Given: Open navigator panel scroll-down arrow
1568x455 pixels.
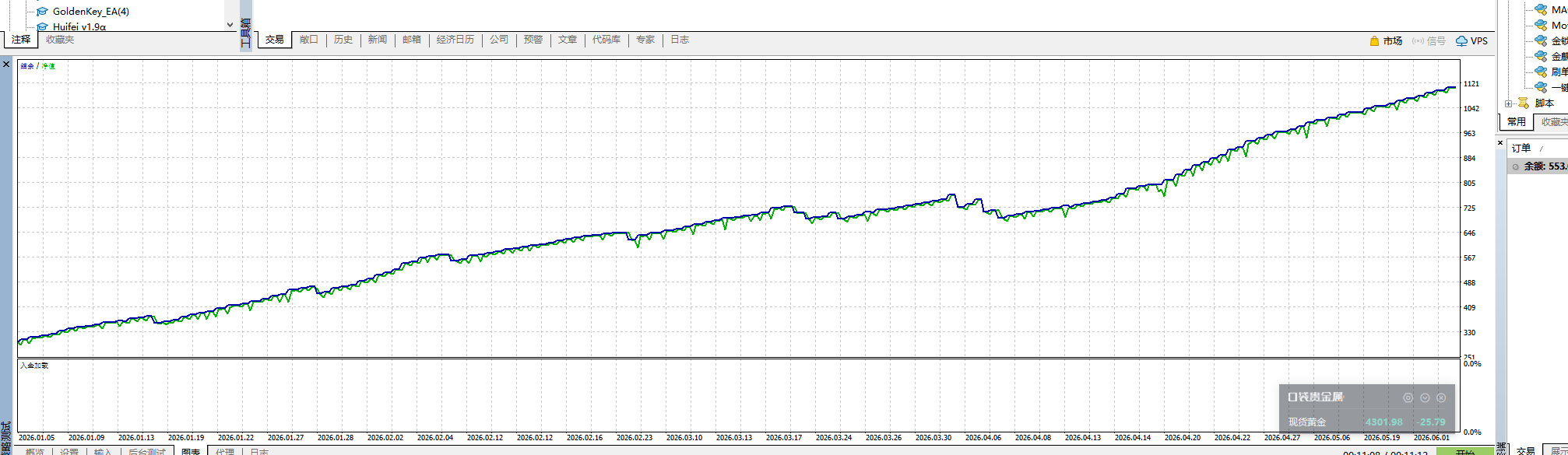Looking at the screenshot, I should coord(230,25).
